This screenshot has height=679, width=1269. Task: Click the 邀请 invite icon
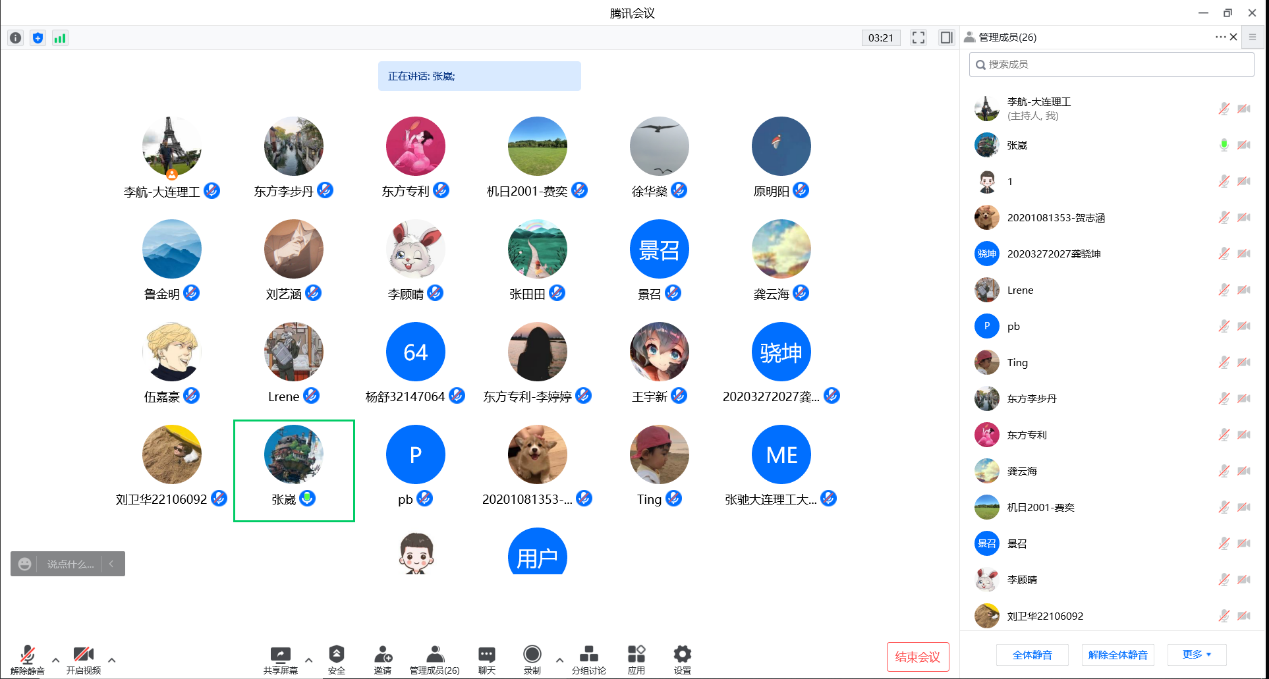[x=383, y=654]
